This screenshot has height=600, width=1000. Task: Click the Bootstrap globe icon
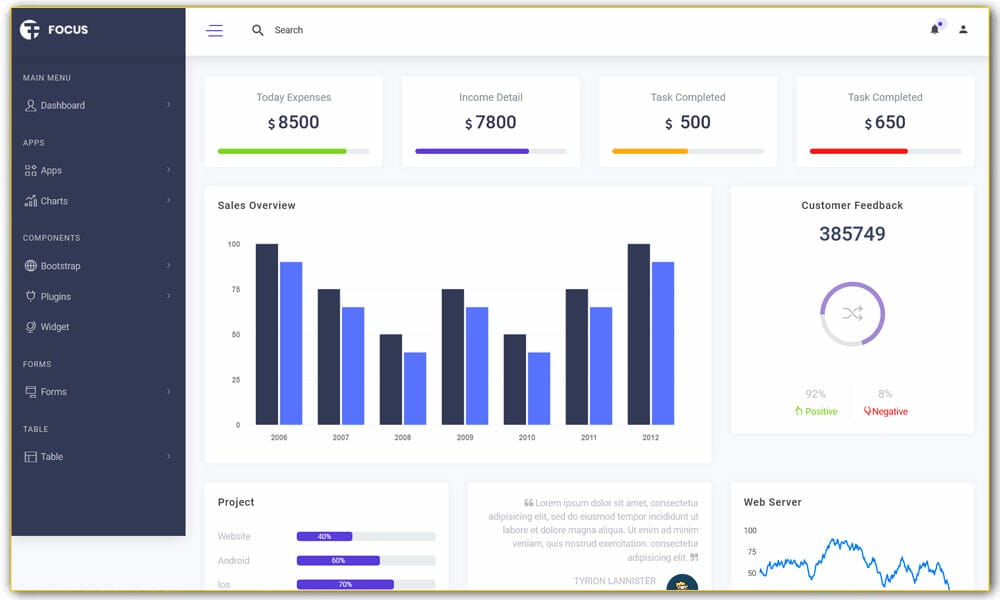(x=31, y=266)
